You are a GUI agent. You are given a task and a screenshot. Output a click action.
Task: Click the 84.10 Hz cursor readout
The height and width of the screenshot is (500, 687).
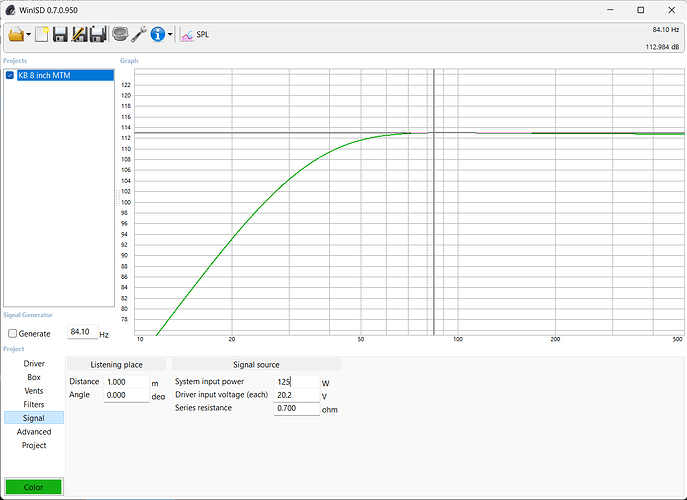pos(666,29)
